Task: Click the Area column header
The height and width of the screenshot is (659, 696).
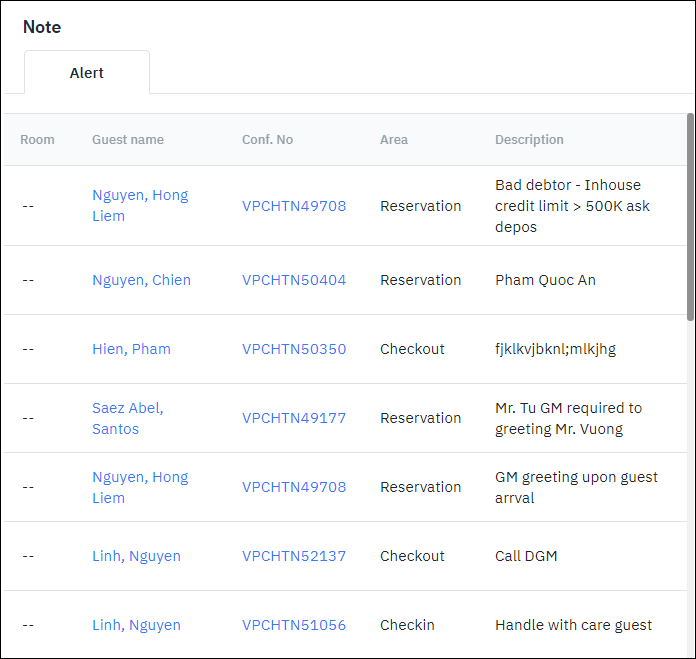Action: tap(394, 140)
